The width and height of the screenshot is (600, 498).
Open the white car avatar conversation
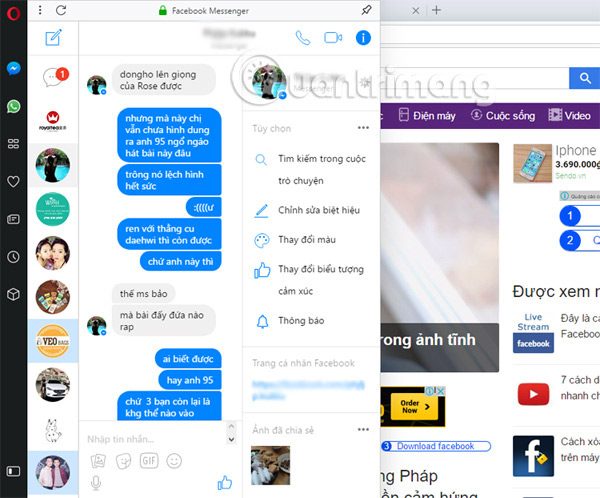coord(53,385)
